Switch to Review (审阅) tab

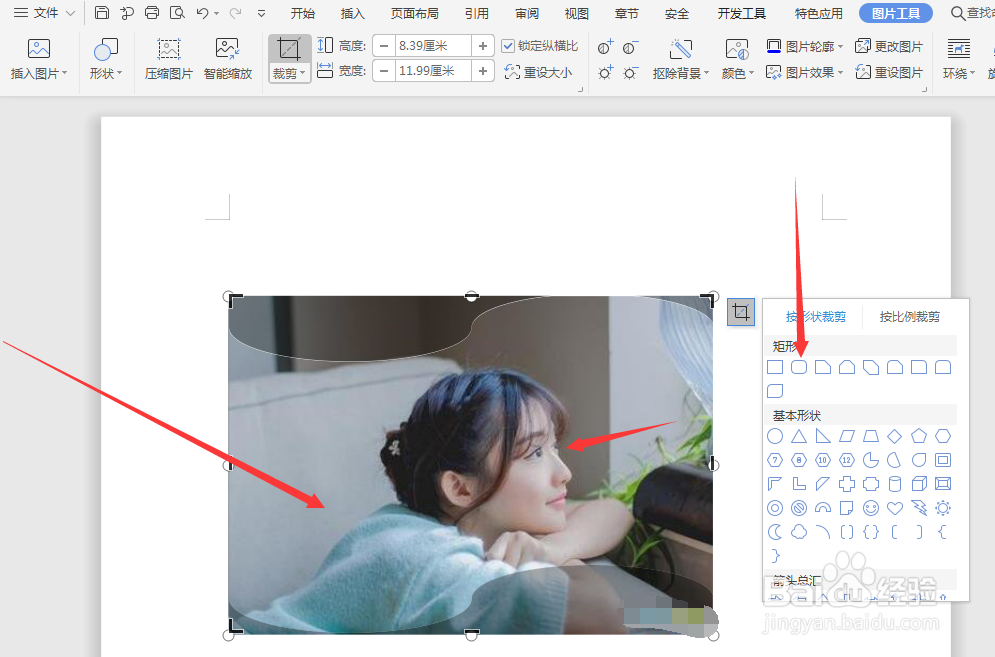coord(527,13)
